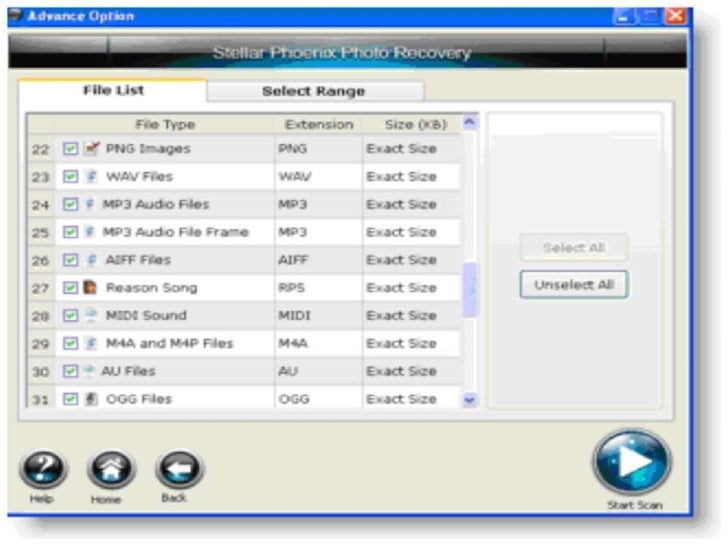Toggle the OGG Files checkbox

pos(70,399)
